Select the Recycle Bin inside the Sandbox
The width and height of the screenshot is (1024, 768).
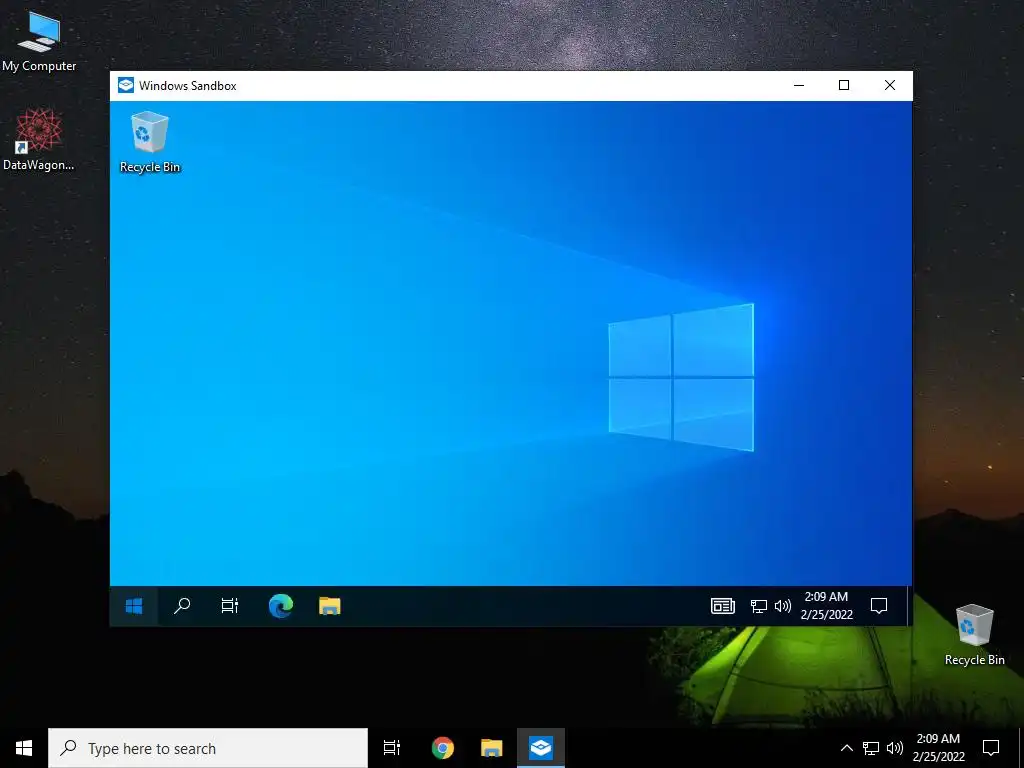[x=150, y=142]
